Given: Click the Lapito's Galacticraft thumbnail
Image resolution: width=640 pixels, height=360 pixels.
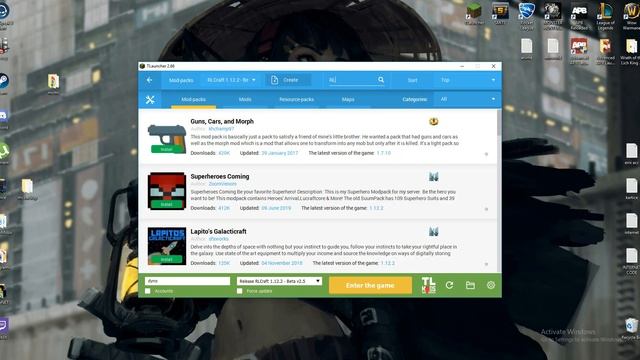Looking at the screenshot, I should [x=167, y=246].
